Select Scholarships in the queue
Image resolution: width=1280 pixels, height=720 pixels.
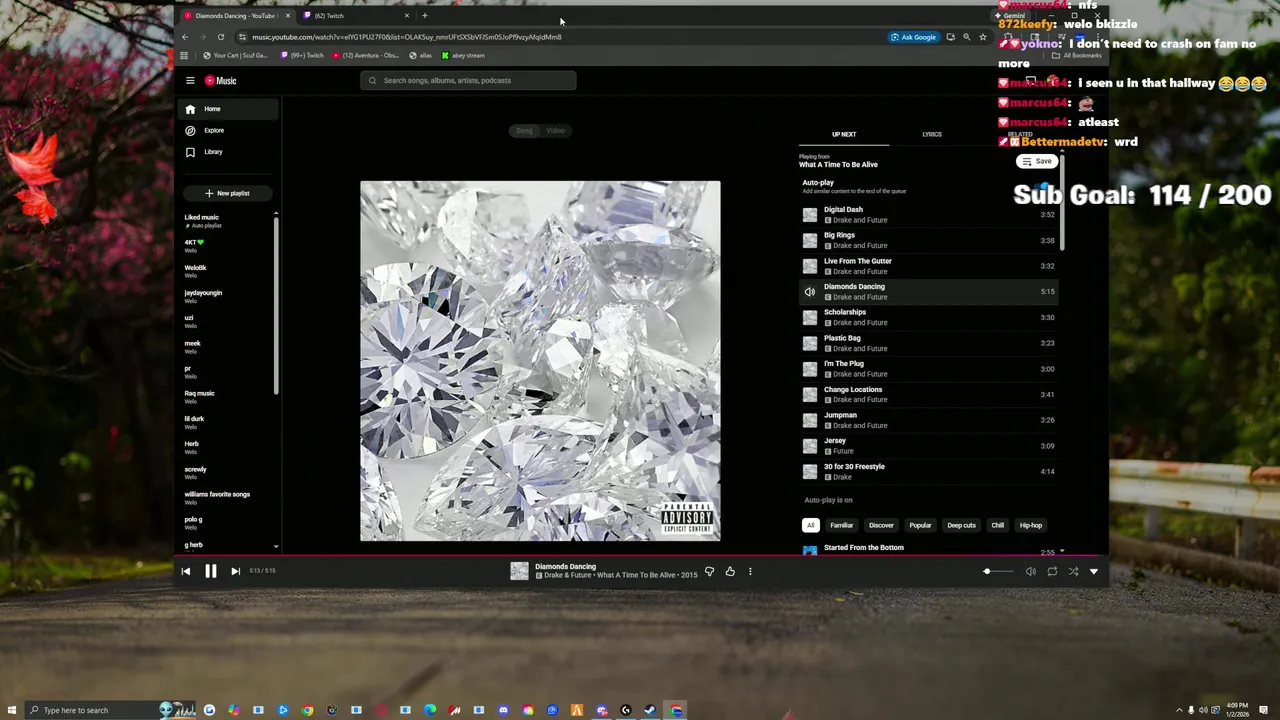[929, 317]
